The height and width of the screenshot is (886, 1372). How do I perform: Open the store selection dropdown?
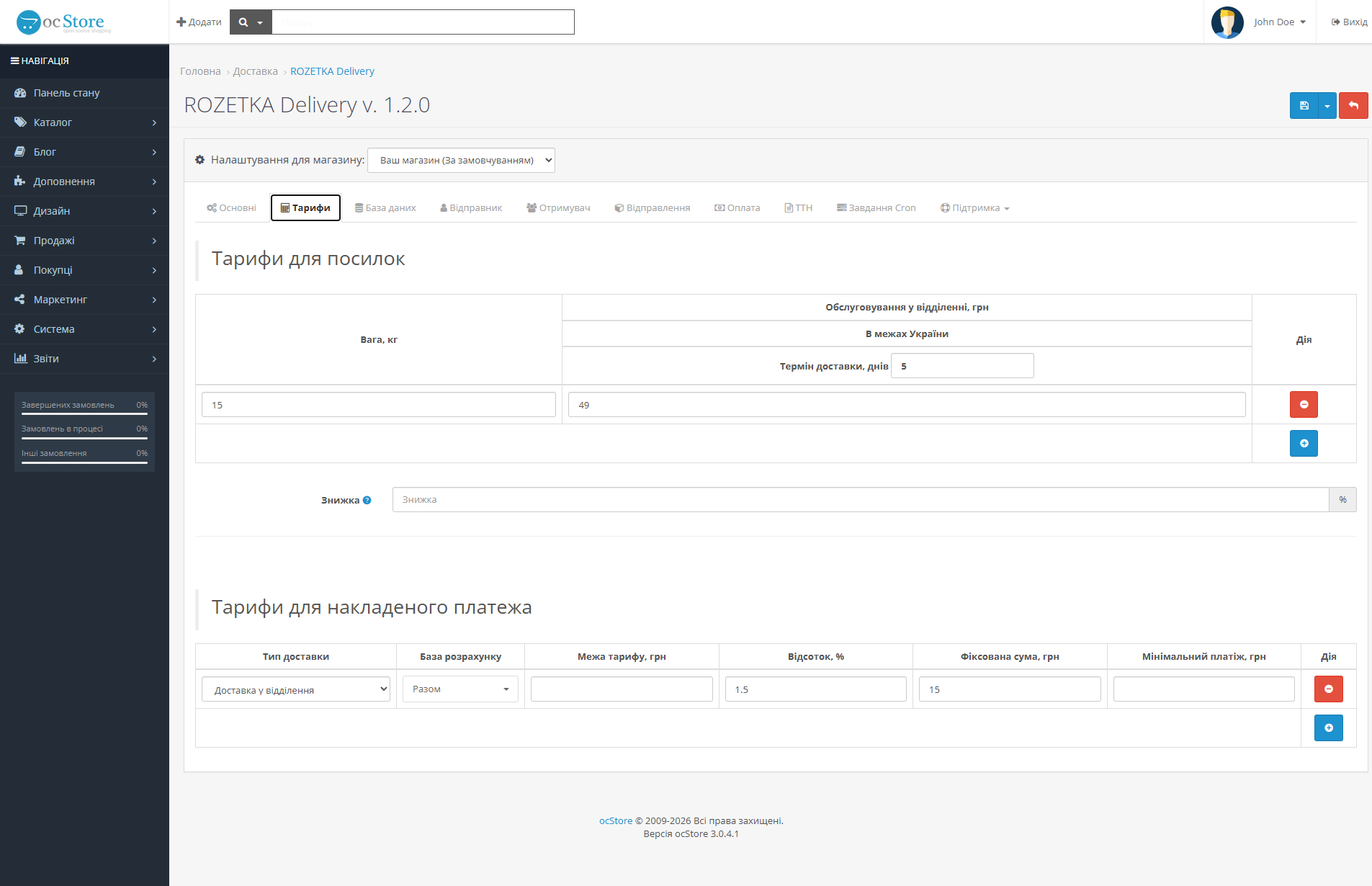[461, 160]
